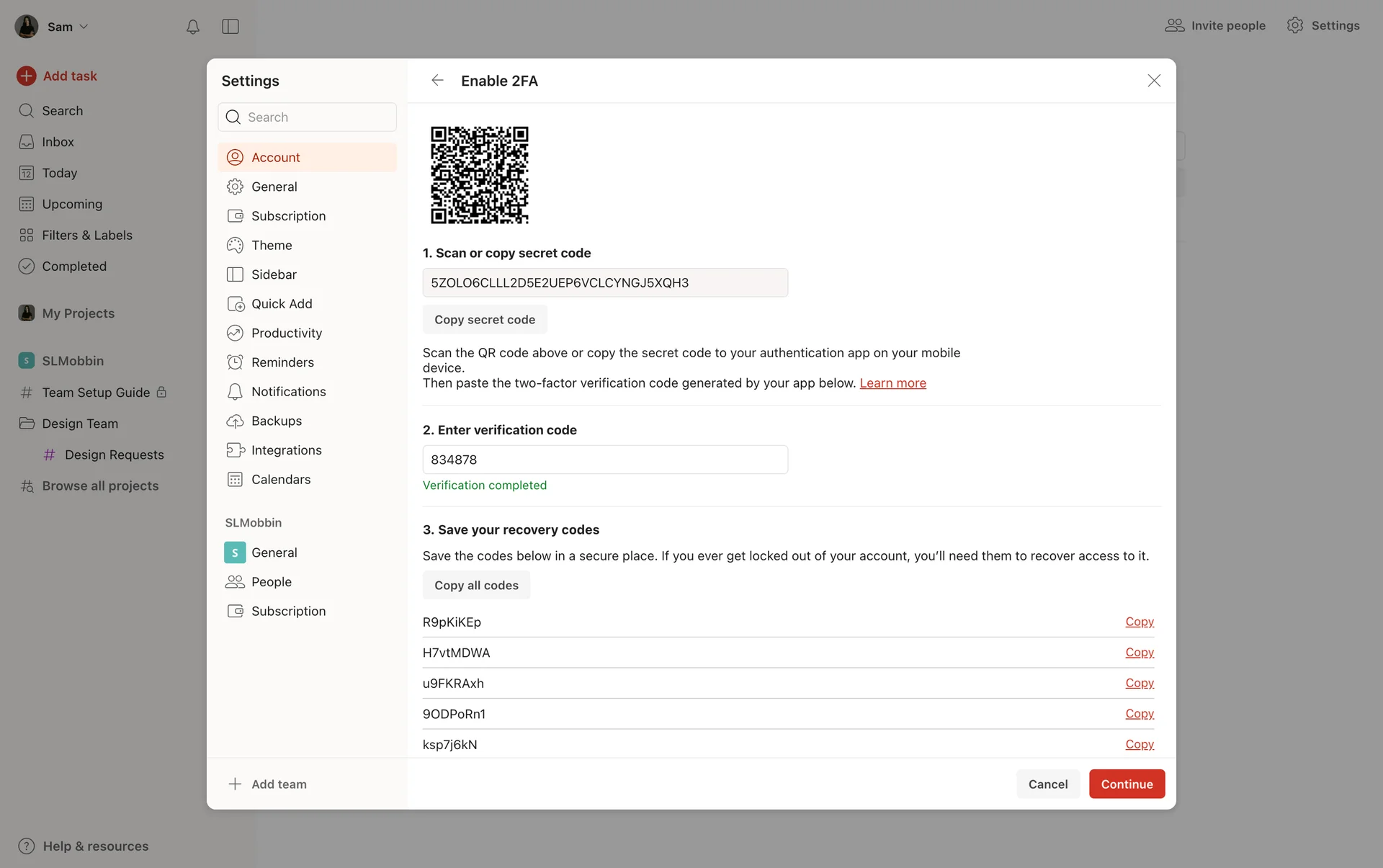Toggle the sidebar layout icon
This screenshot has height=868, width=1383.
pyautogui.click(x=230, y=27)
